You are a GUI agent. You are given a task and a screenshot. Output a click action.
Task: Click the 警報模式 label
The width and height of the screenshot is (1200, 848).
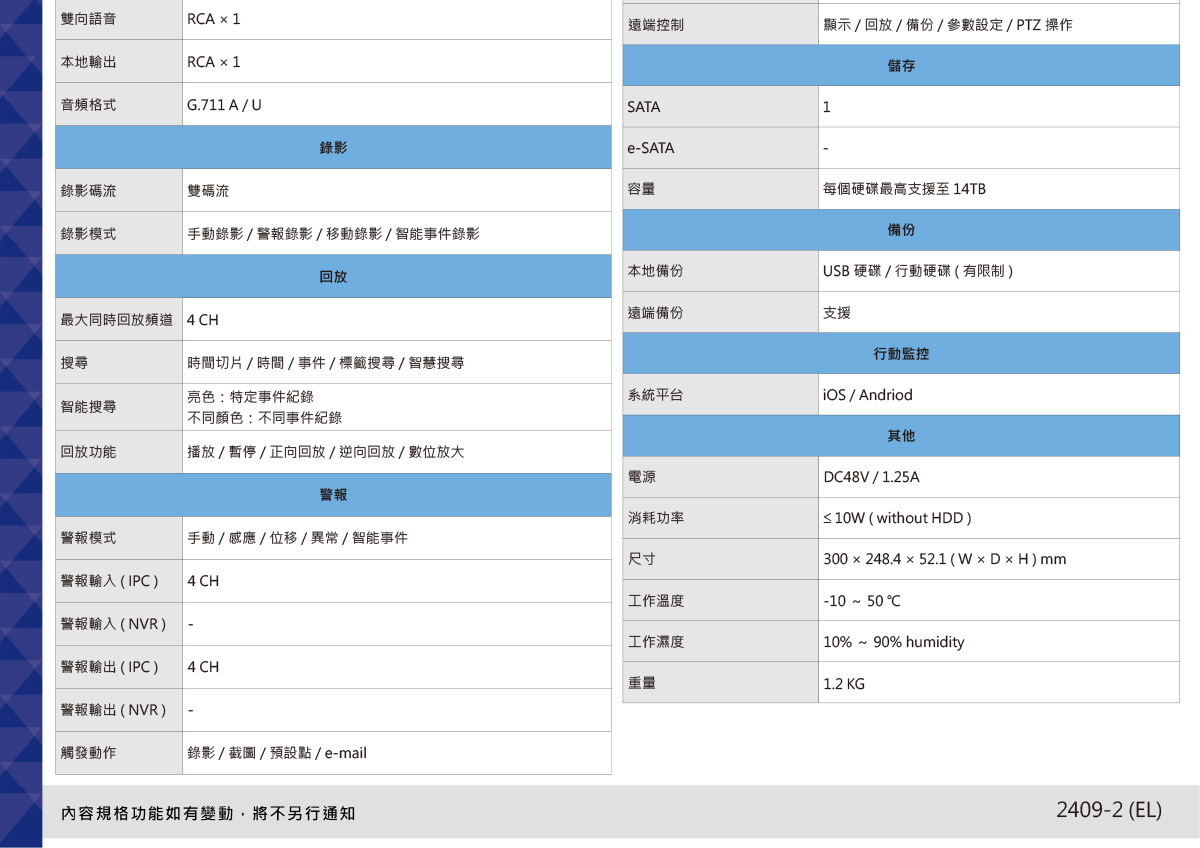88,538
